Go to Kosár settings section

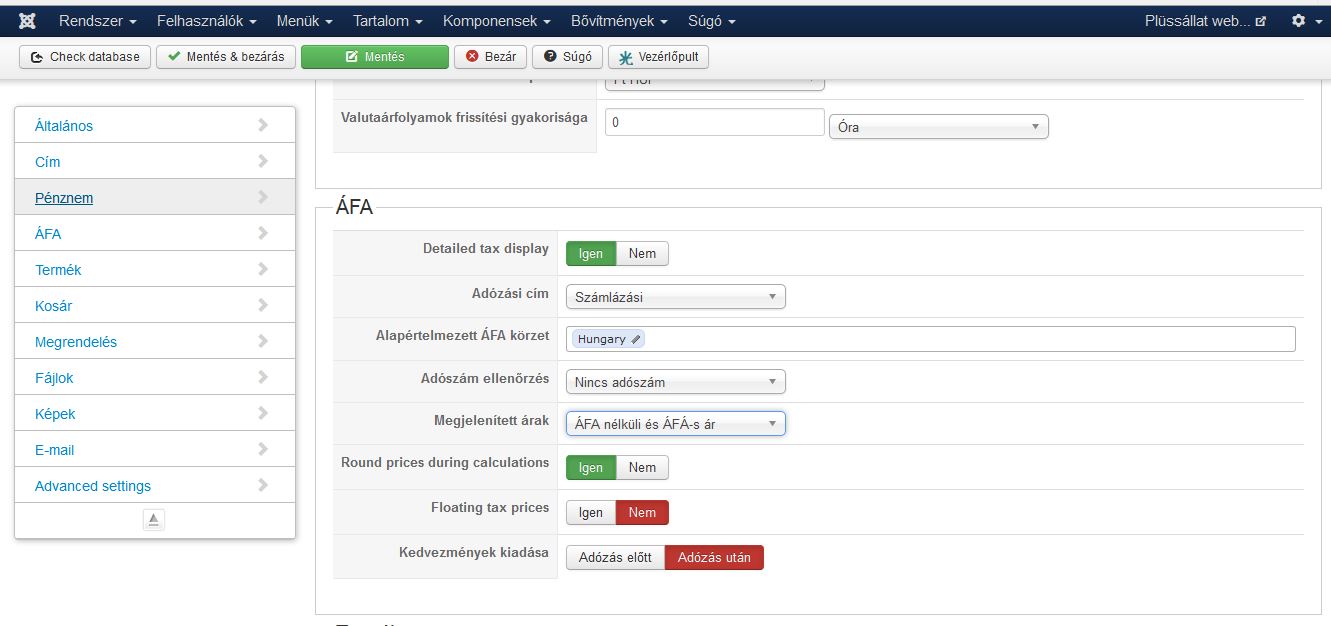point(155,305)
